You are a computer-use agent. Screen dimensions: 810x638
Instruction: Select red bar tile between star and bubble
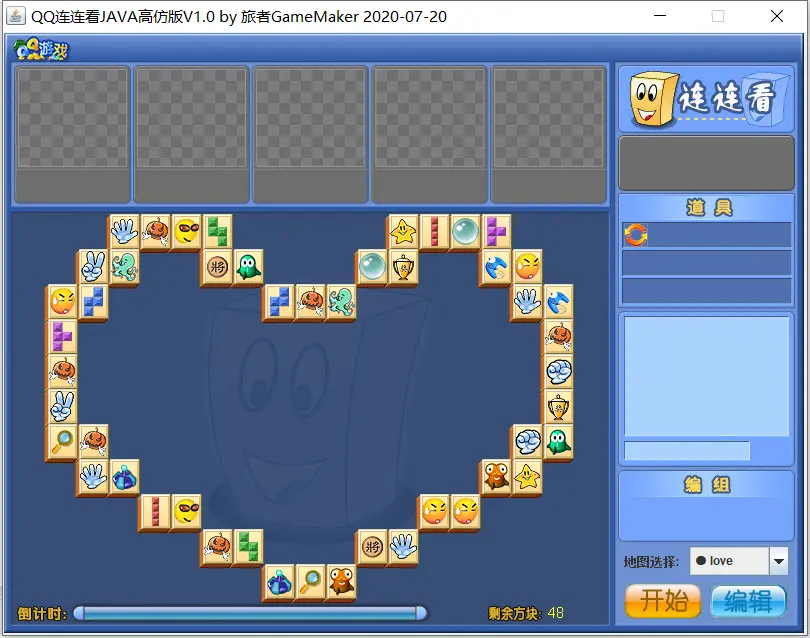pyautogui.click(x=434, y=231)
